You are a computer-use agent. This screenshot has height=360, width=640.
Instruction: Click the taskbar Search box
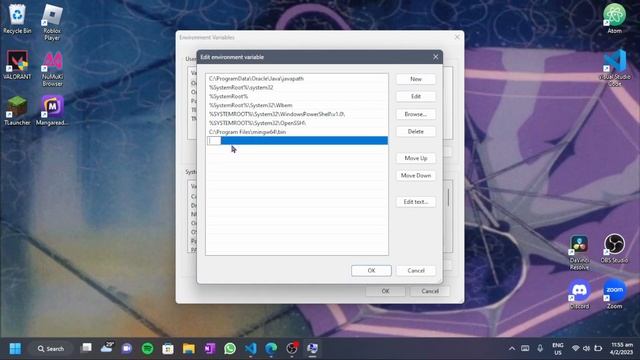coord(51,349)
